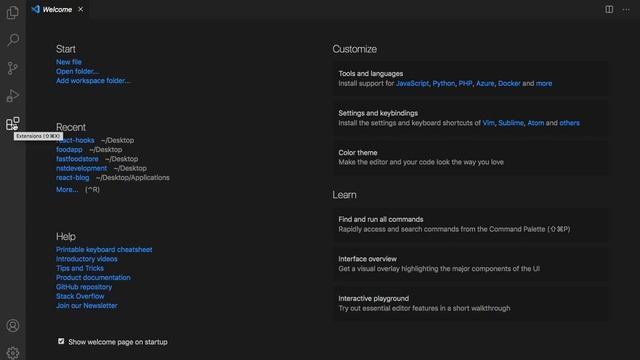Install Docker tools support
The height and width of the screenshot is (360, 640).
click(x=509, y=83)
